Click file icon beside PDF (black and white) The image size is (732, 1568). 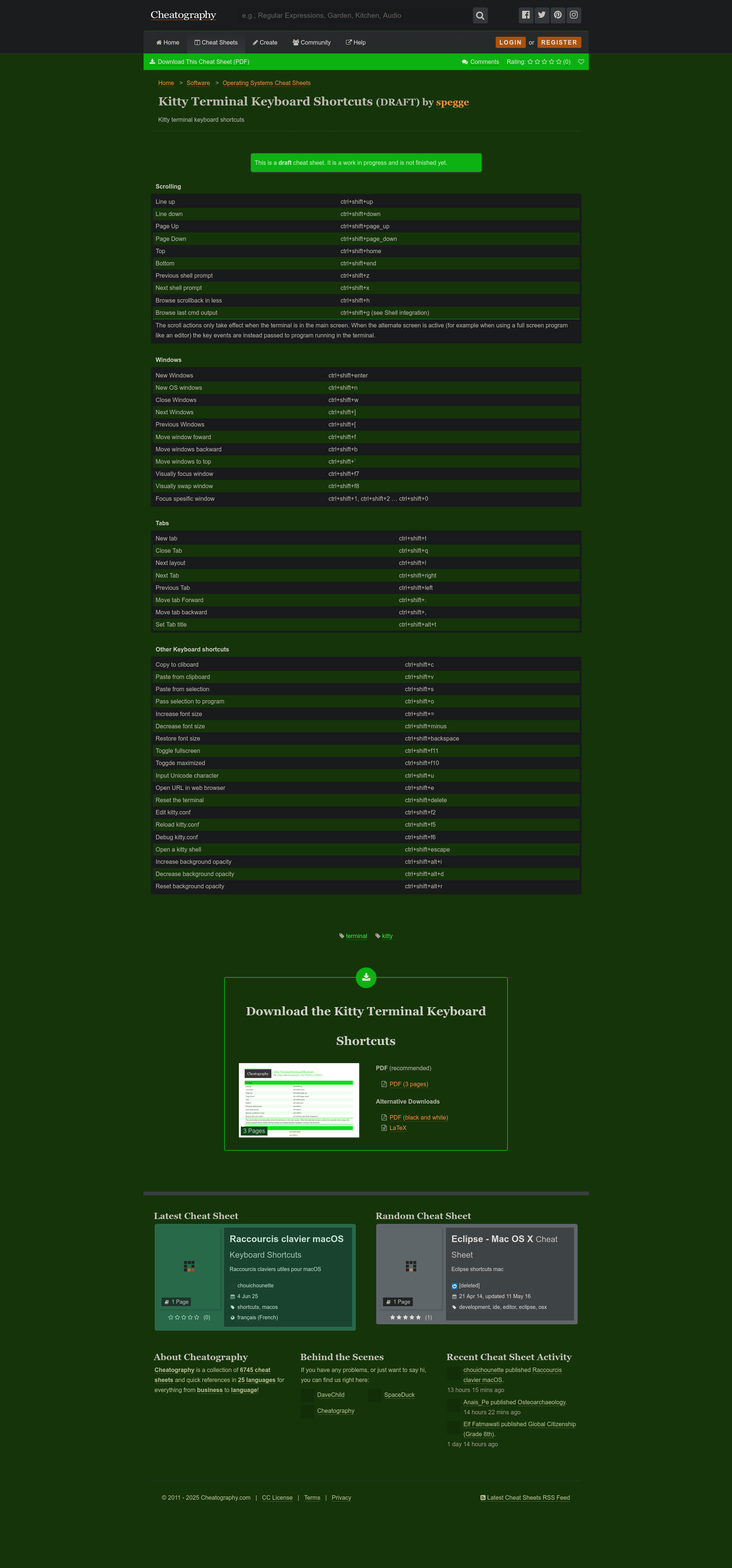tap(384, 1117)
